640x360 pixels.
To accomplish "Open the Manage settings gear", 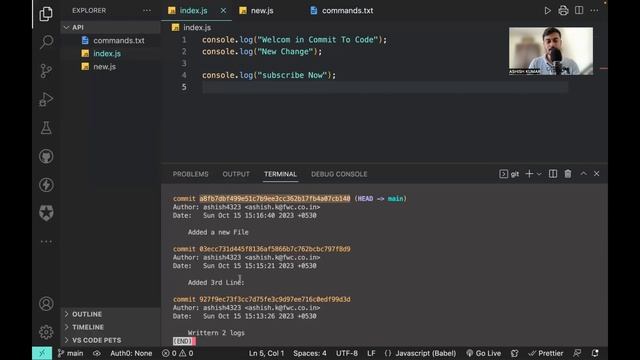I will tap(46, 332).
